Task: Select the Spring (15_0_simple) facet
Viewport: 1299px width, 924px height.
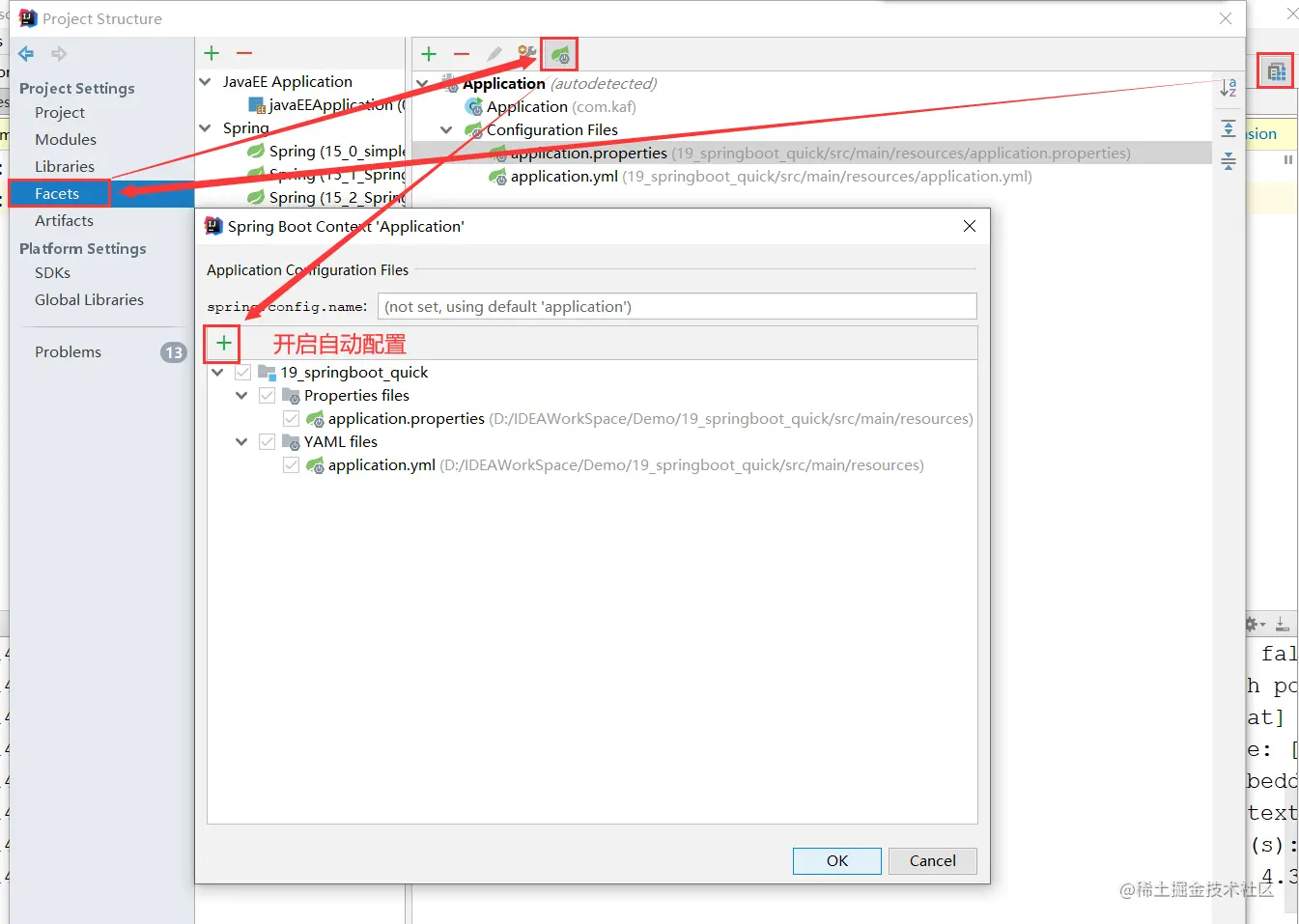Action: click(x=326, y=152)
